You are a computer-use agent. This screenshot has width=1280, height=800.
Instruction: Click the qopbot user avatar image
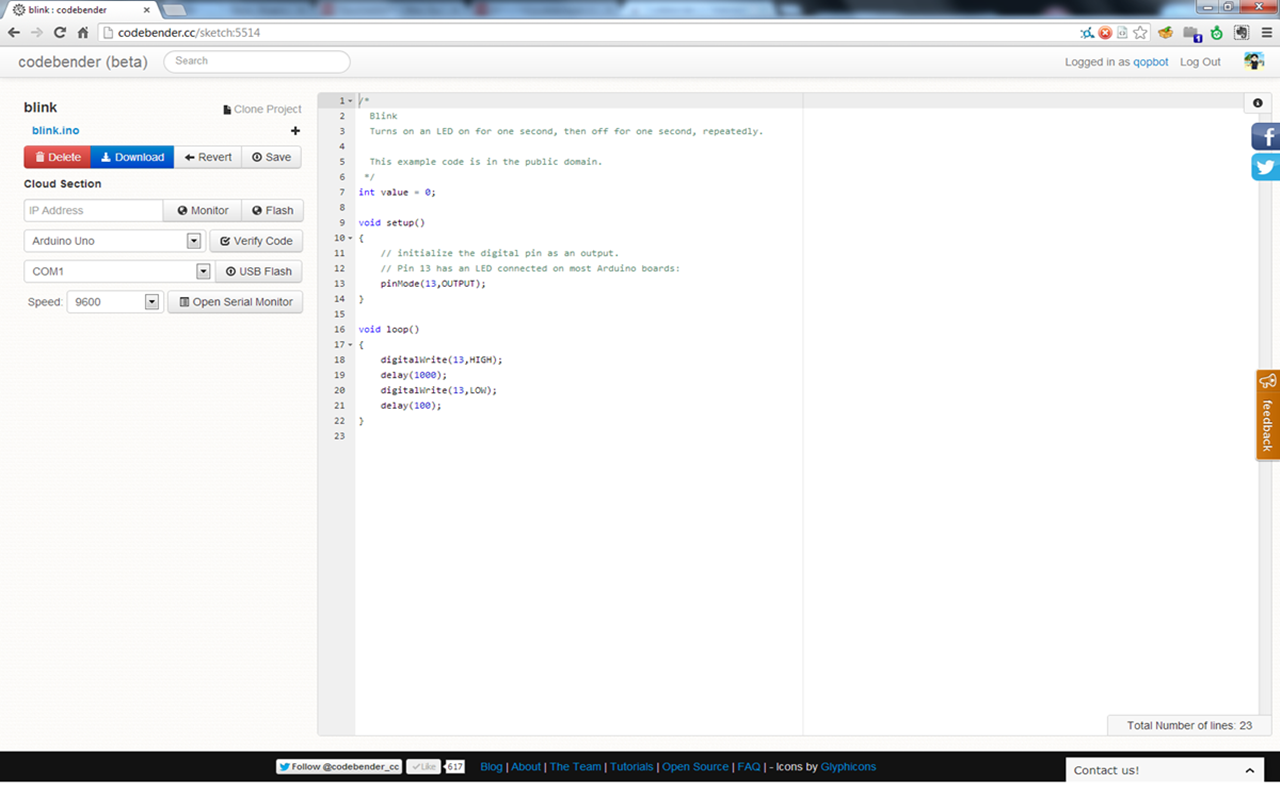tap(1253, 61)
